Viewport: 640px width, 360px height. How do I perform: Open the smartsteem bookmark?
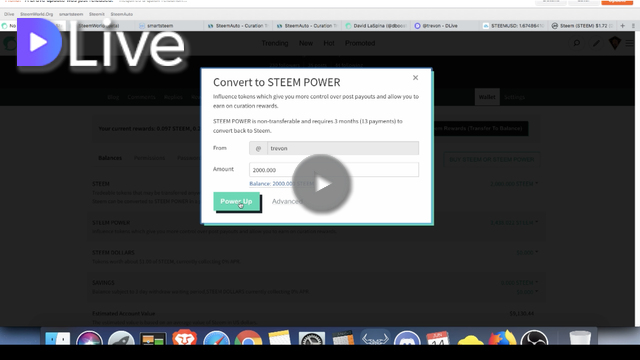click(x=71, y=14)
